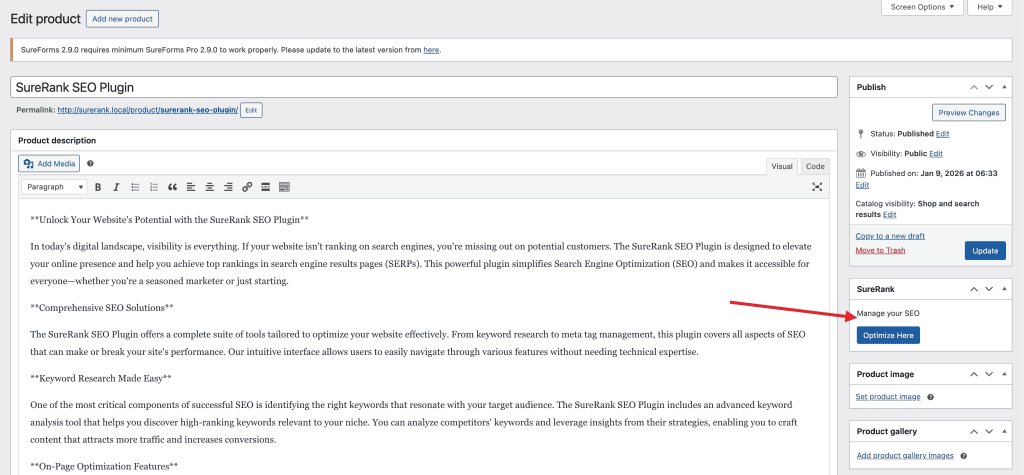Toggle italic formatting in editor toolbar

point(116,187)
